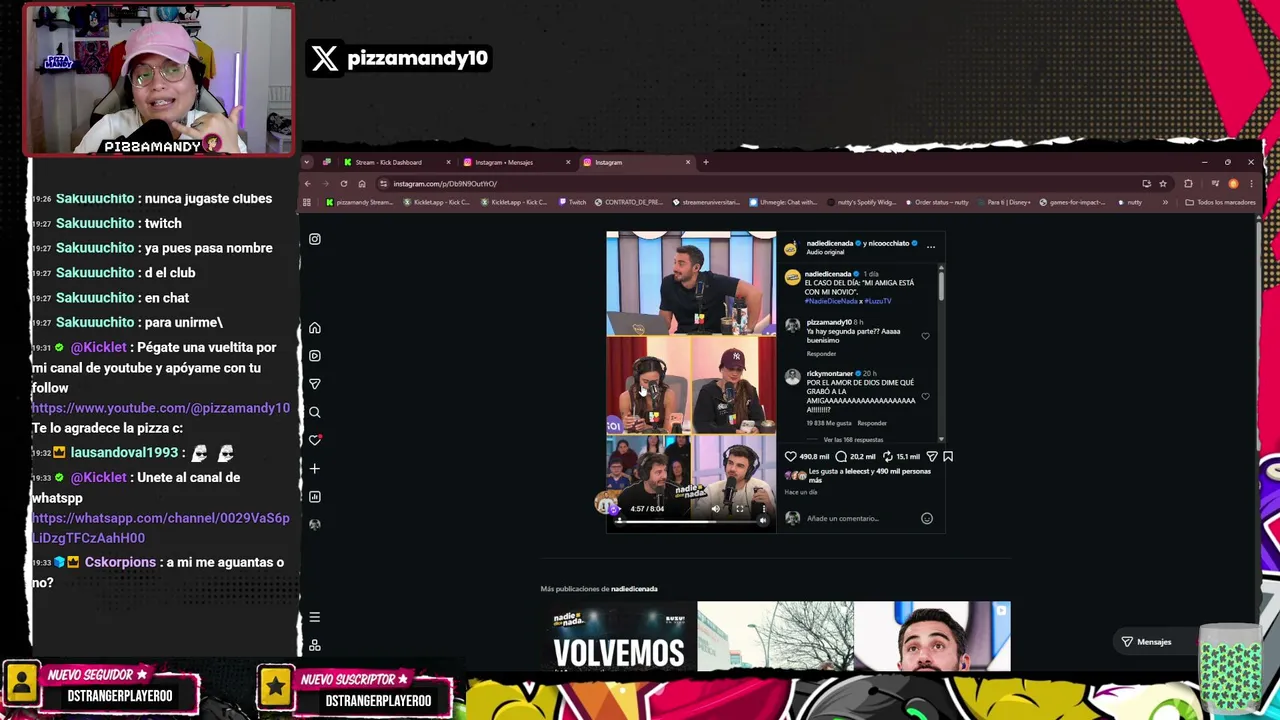Open Todos los marcadores folder
Image resolution: width=1280 pixels, height=720 pixels.
[1220, 202]
